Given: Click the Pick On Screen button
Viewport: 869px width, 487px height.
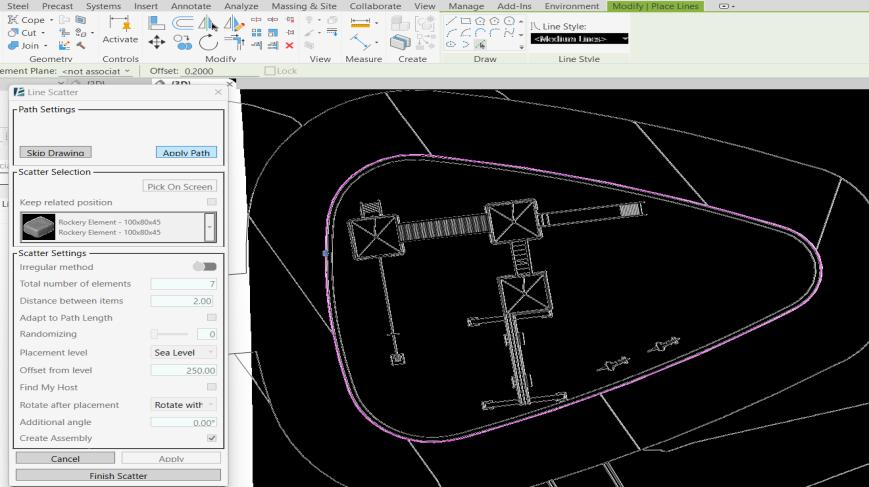Looking at the screenshot, I should 180,186.
